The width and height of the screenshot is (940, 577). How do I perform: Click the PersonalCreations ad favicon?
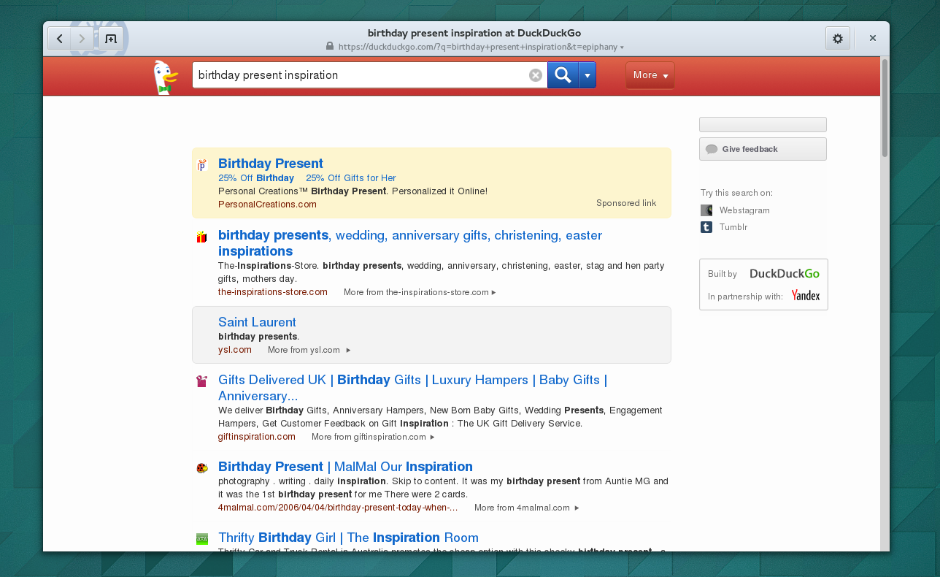202,164
